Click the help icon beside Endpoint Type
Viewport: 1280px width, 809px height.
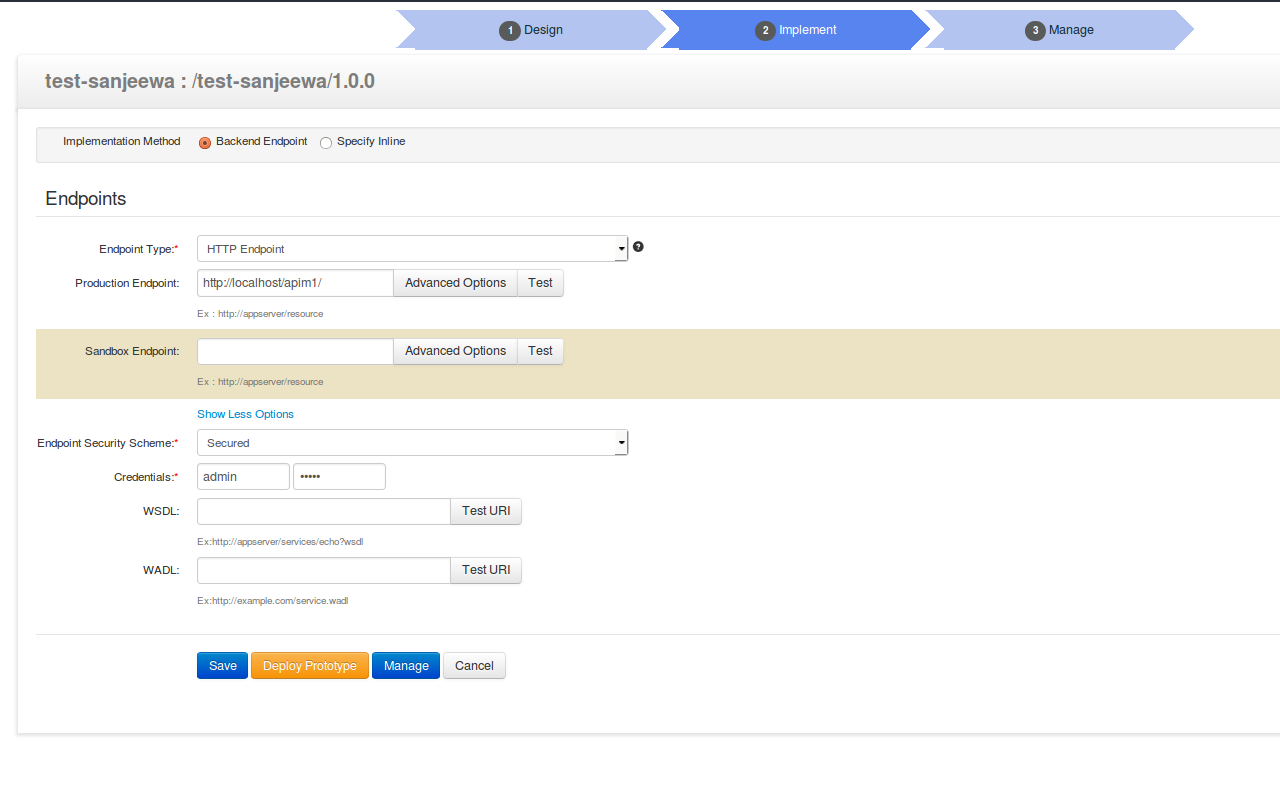(x=638, y=246)
